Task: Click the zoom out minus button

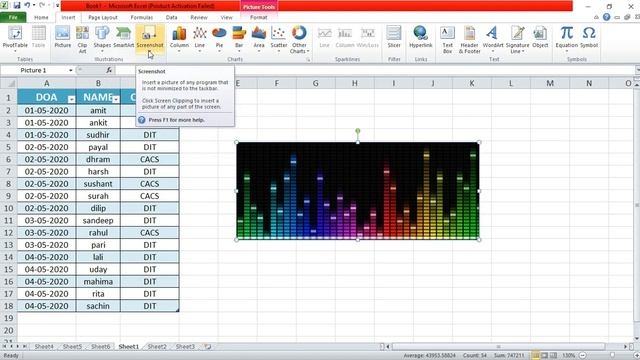Action: [583, 355]
